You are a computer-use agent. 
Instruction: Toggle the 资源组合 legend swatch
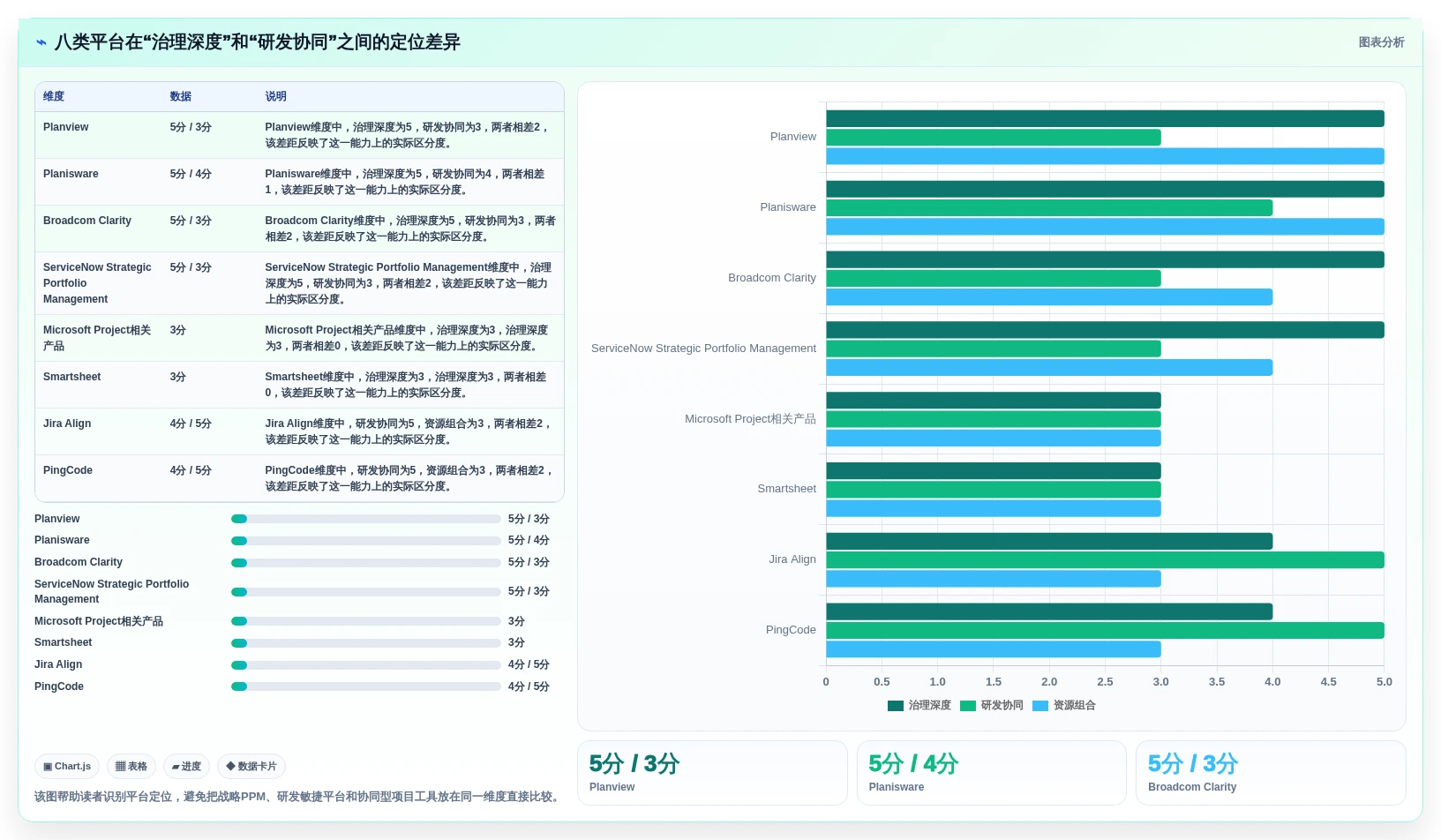(x=1040, y=706)
